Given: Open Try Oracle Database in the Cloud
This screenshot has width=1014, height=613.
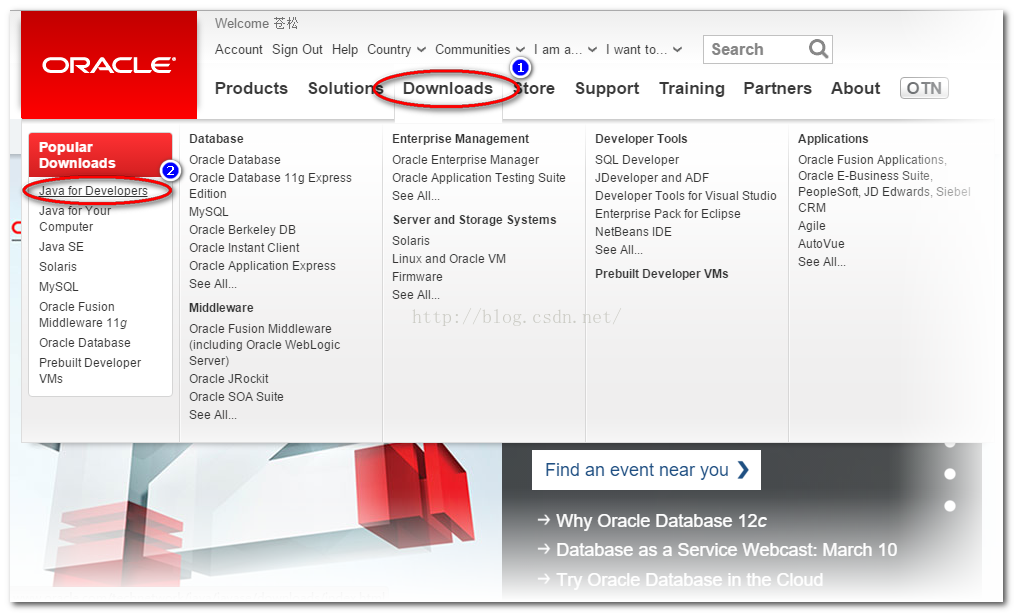Looking at the screenshot, I should pyautogui.click(x=689, y=579).
